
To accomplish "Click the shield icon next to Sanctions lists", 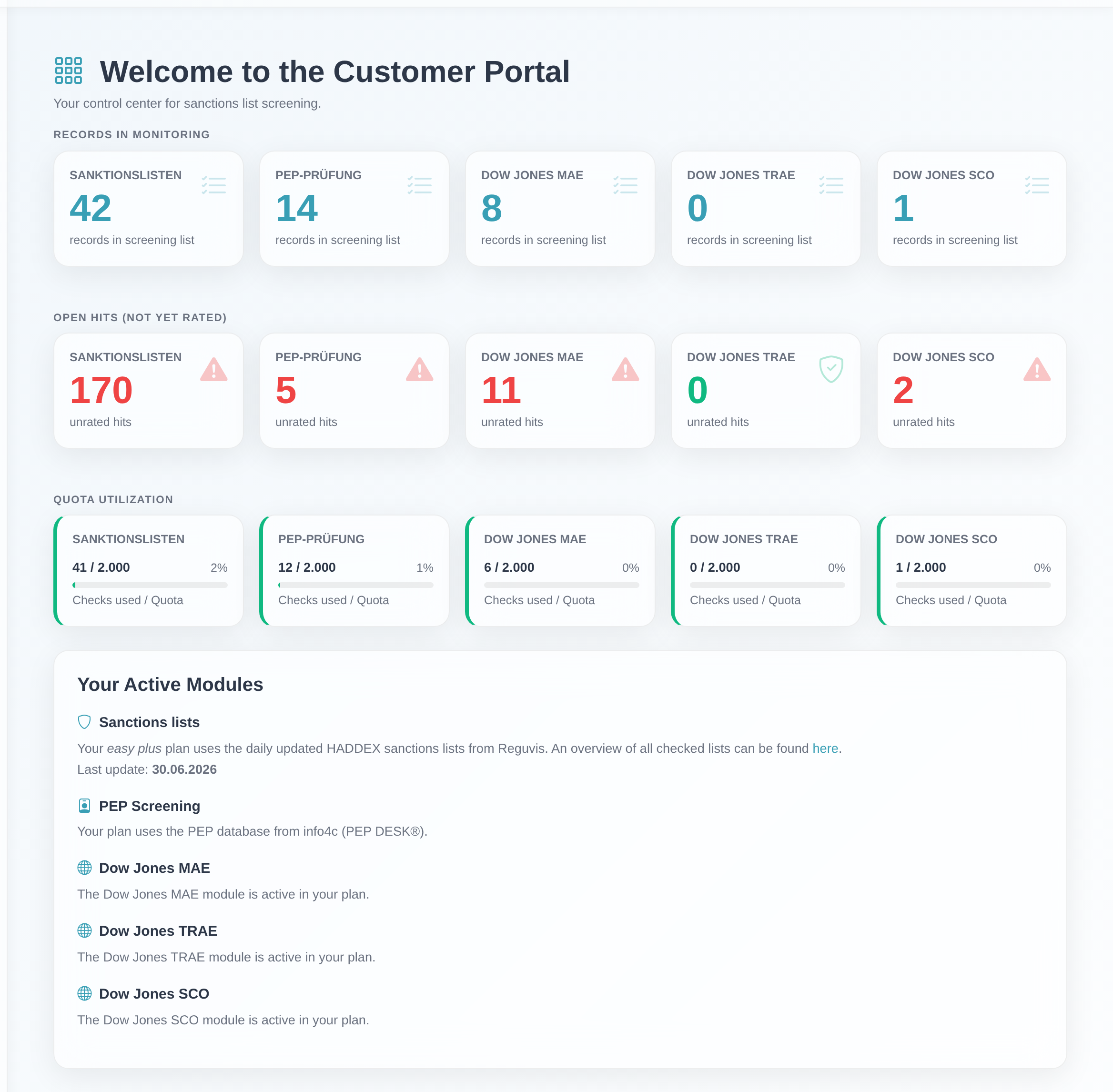I will (x=84, y=722).
